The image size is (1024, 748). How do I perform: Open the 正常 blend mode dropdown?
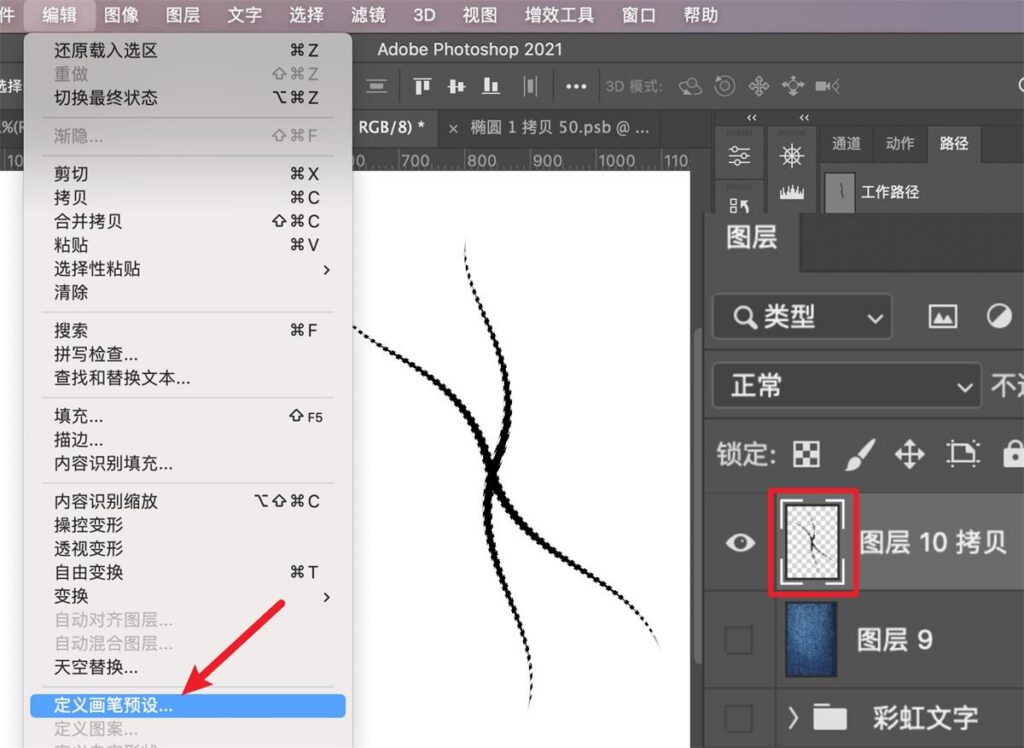846,386
